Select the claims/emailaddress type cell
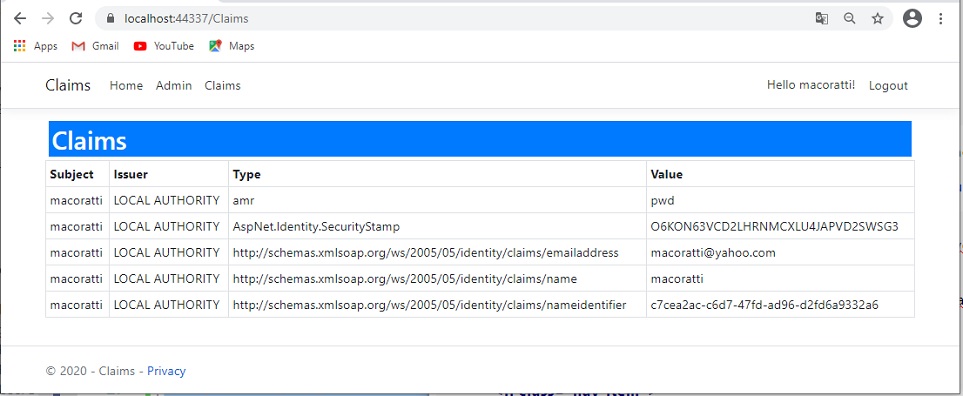Screen dimensions: 963x396 click(x=437, y=252)
